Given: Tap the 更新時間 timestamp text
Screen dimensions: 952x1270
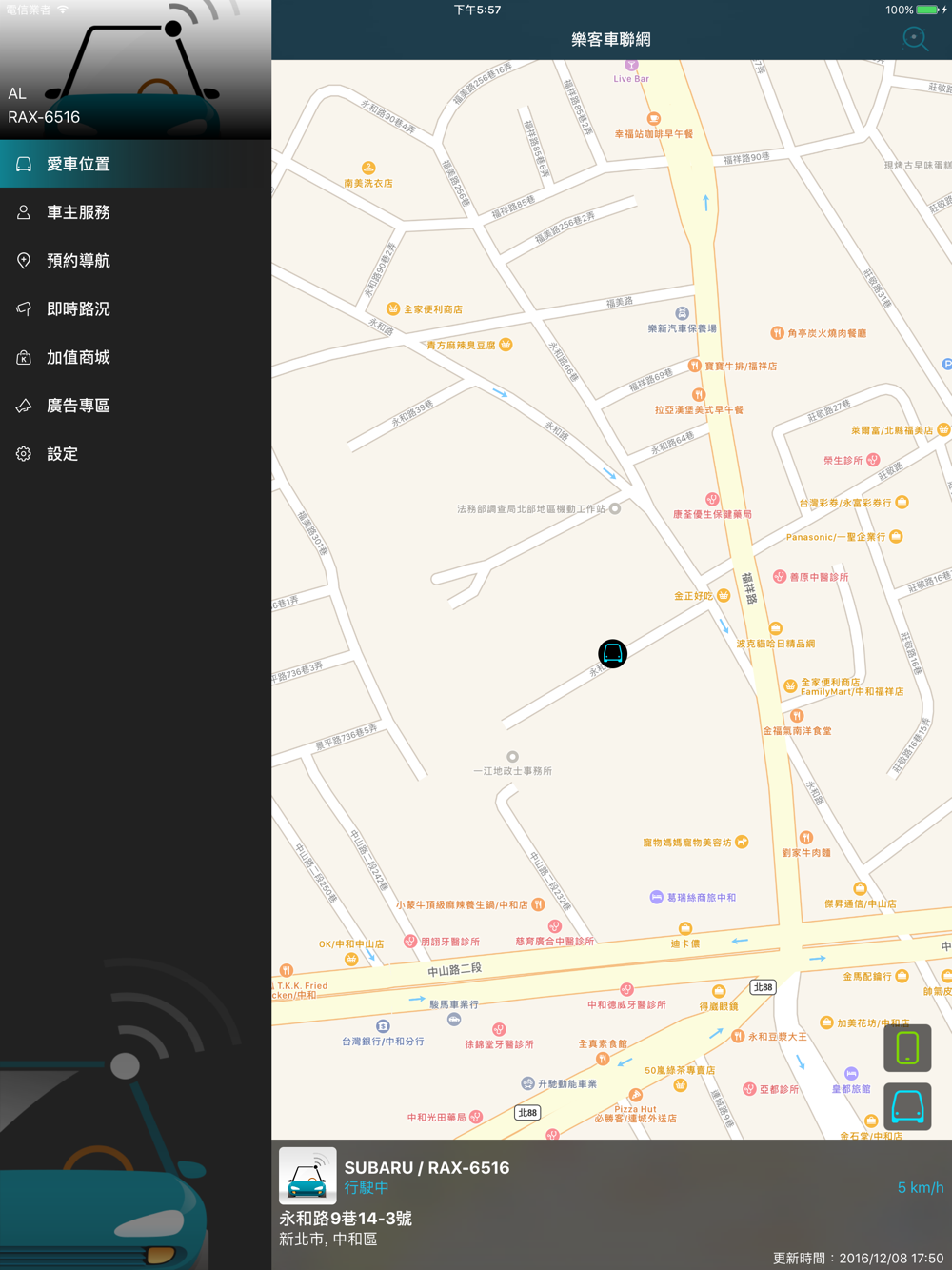Looking at the screenshot, I should coord(859,1258).
